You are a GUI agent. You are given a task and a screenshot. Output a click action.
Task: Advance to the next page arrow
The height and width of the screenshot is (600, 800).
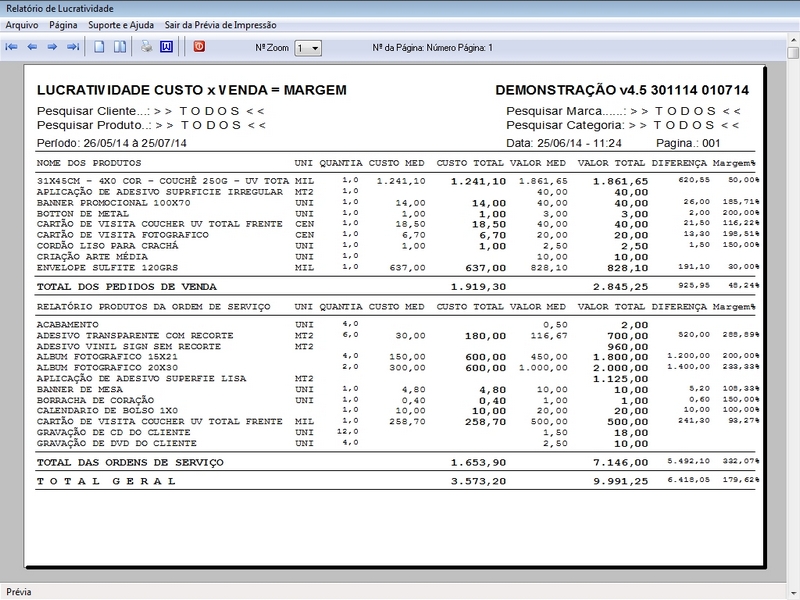pos(52,47)
